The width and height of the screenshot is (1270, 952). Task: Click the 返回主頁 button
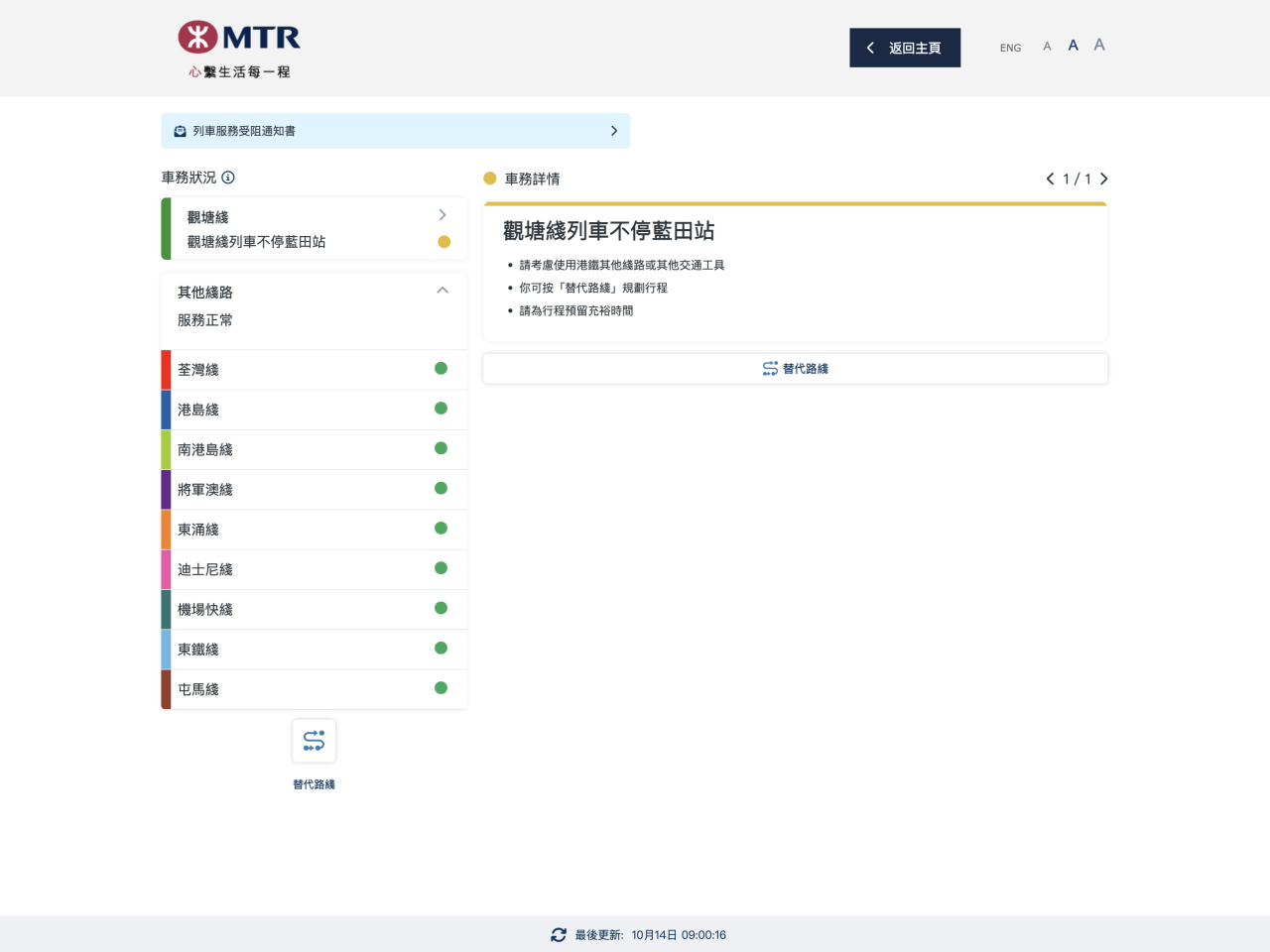click(x=905, y=48)
